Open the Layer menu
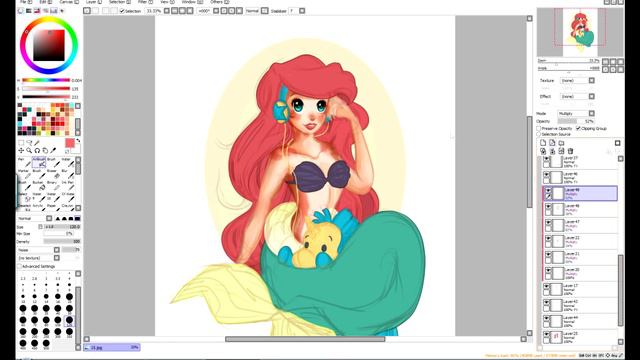Screen dimensions: 640x360 [x=94, y=2]
